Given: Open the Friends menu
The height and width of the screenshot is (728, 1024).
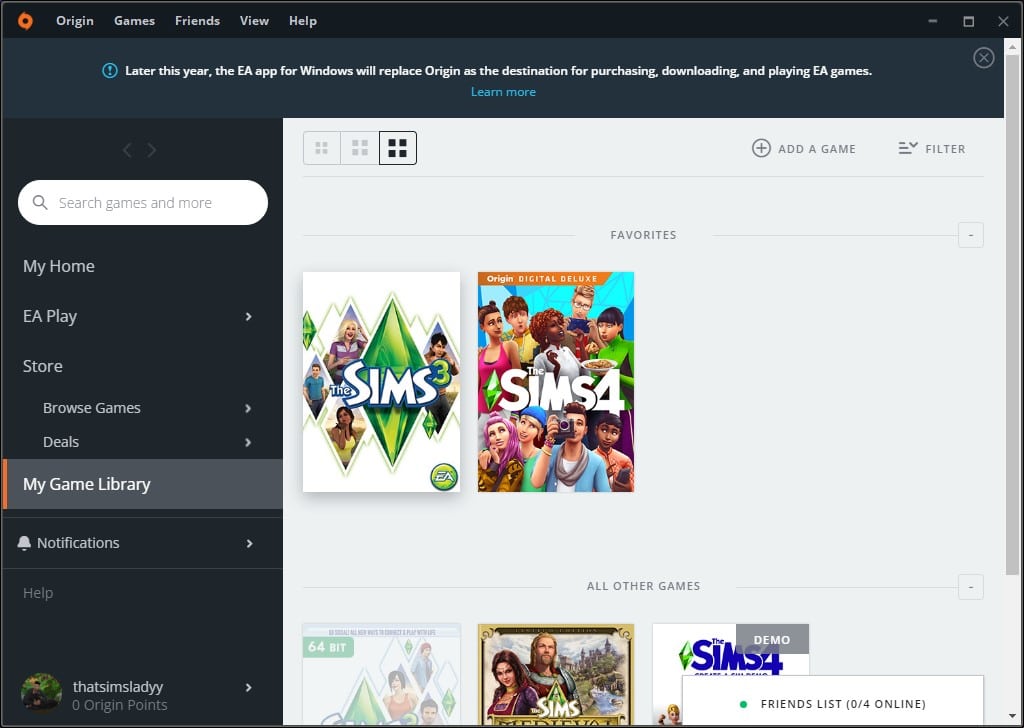Looking at the screenshot, I should point(197,21).
